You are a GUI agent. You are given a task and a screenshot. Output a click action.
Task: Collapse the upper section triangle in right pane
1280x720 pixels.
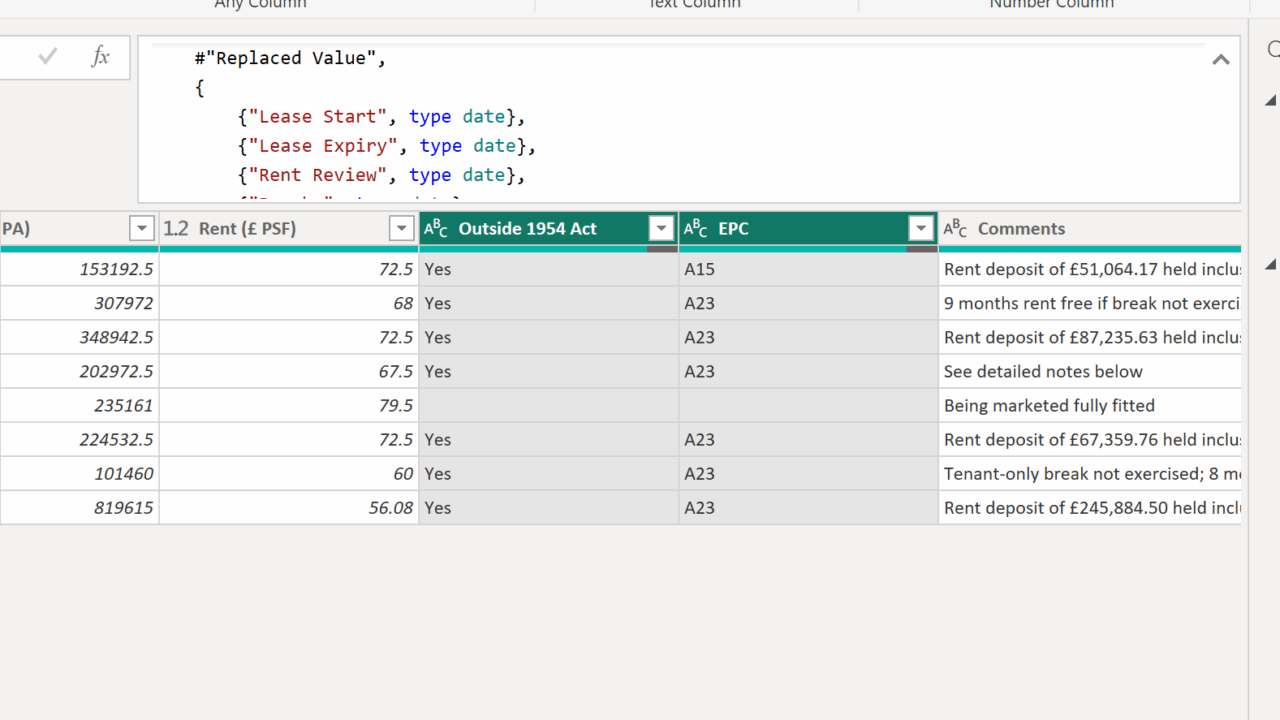[x=1271, y=101]
